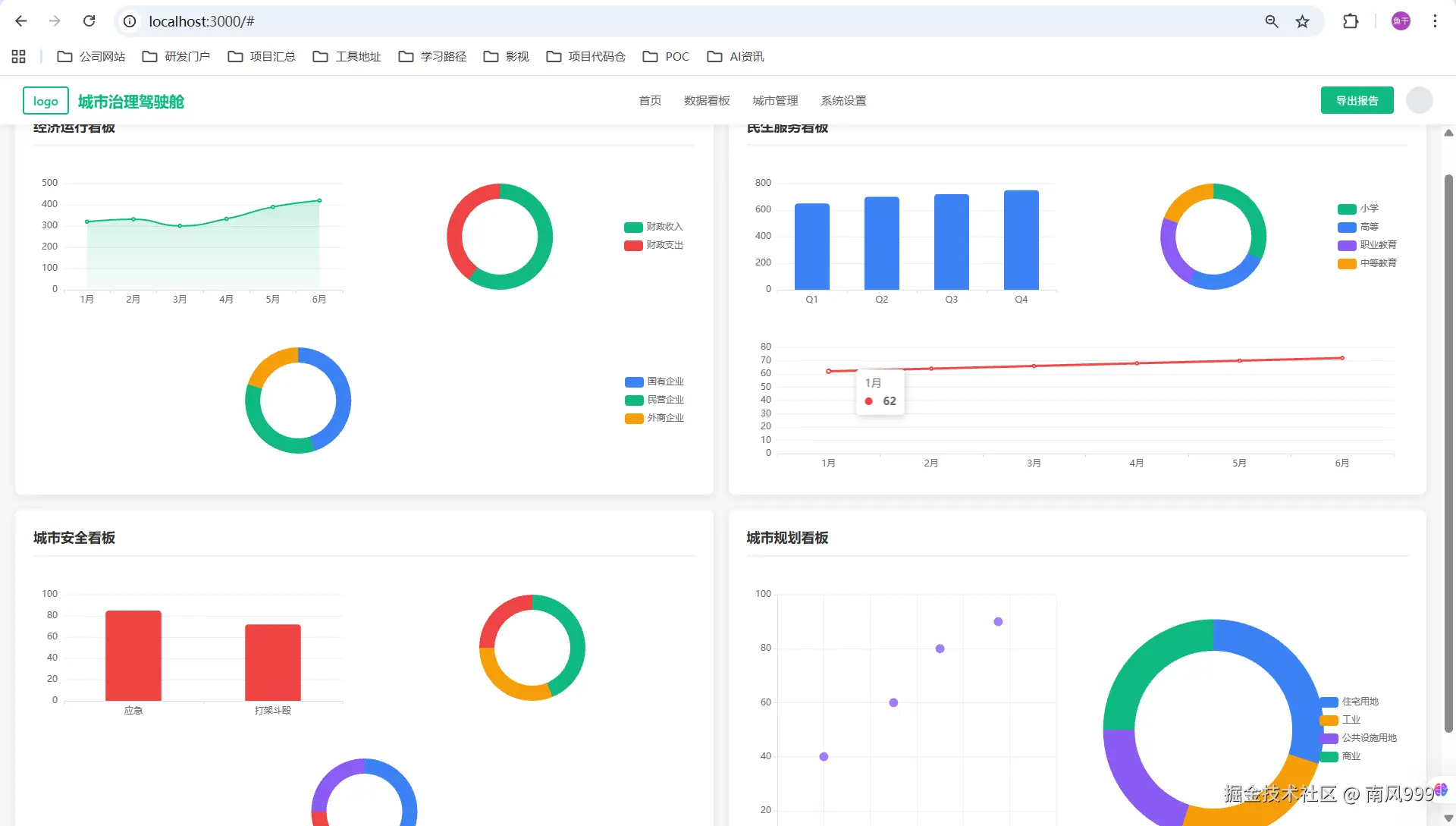Click the 导出报告 button

coord(1357,101)
